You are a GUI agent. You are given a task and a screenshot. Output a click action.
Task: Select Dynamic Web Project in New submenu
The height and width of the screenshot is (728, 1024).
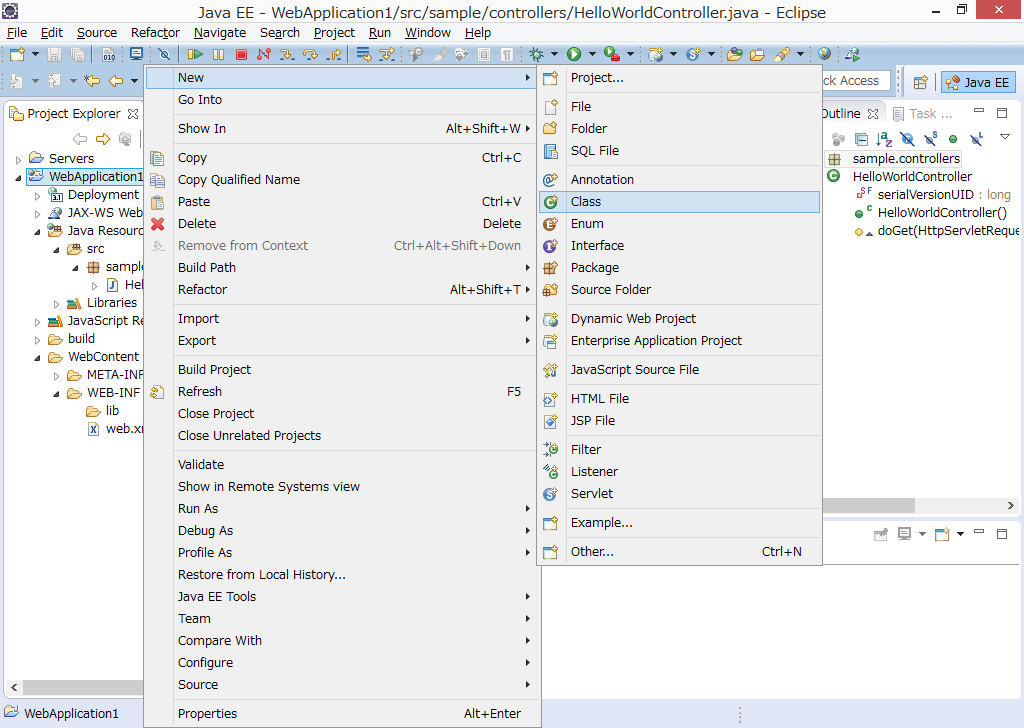point(679,319)
